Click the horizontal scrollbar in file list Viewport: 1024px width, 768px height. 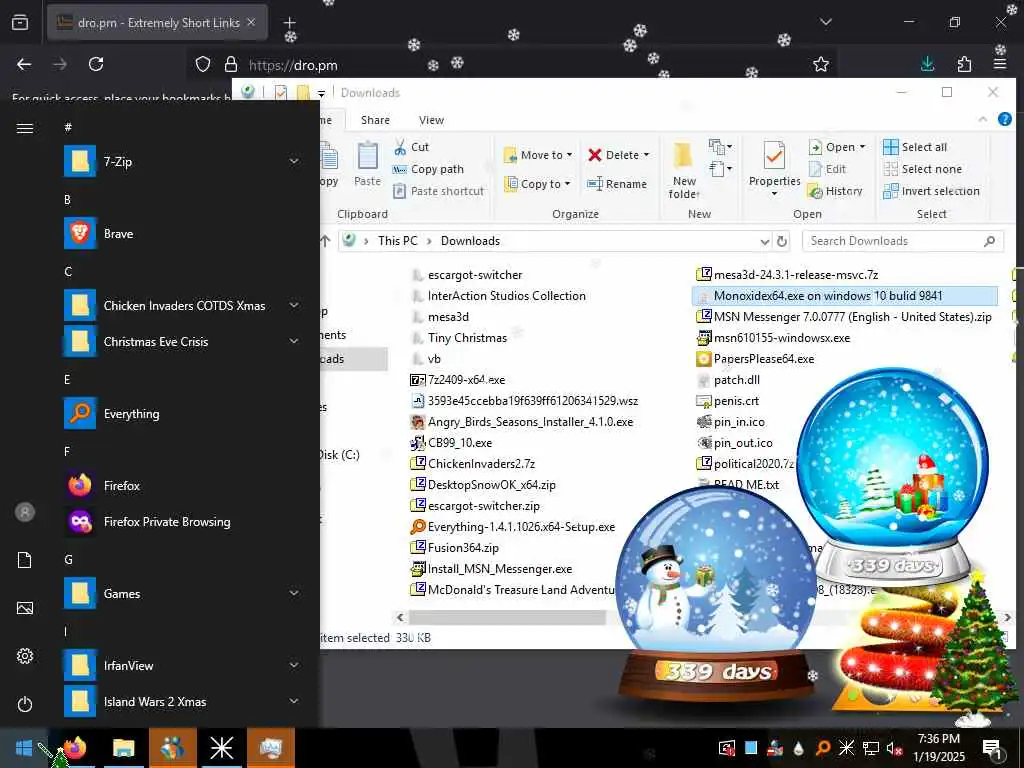click(507, 617)
